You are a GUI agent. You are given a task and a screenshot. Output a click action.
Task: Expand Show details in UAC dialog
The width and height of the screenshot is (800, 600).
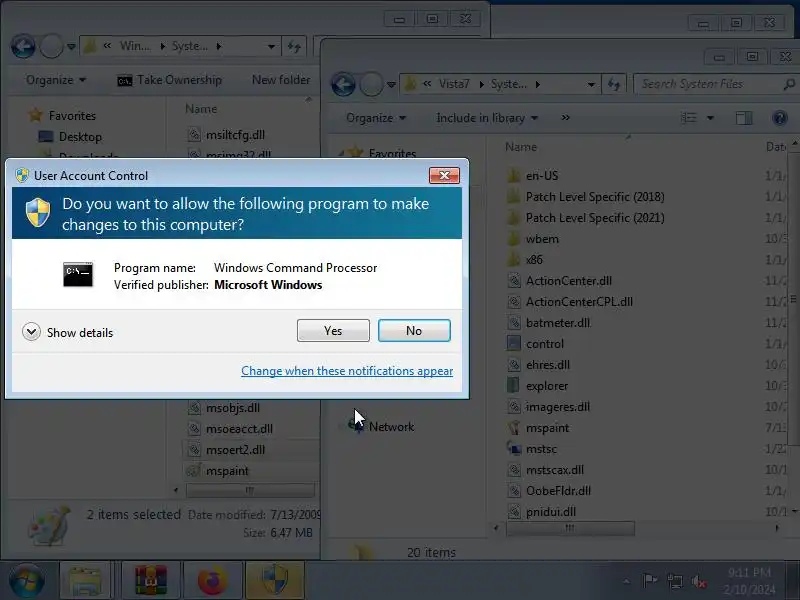coord(67,332)
